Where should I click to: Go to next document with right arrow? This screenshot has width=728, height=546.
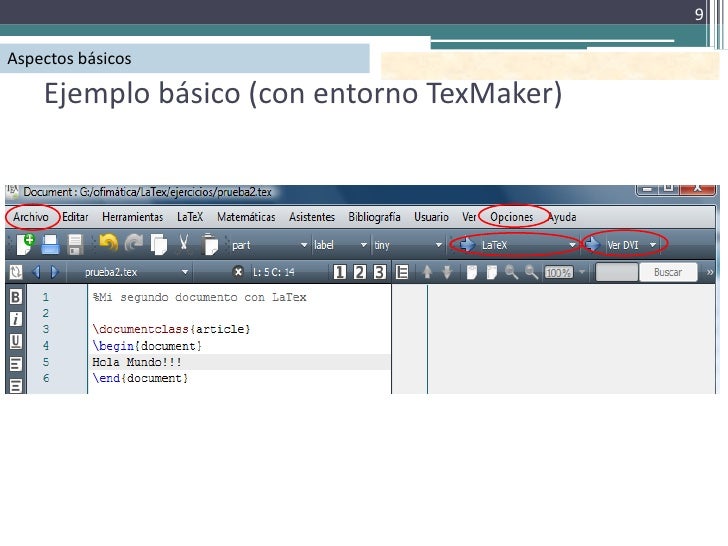tap(54, 272)
